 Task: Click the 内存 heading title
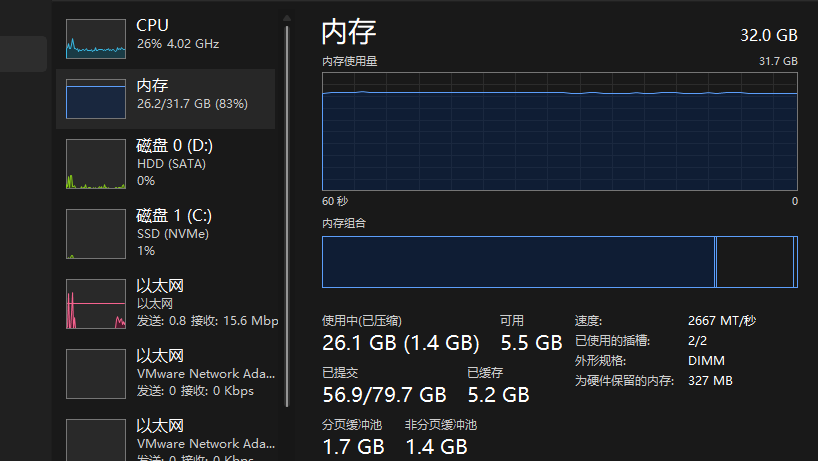(348, 32)
